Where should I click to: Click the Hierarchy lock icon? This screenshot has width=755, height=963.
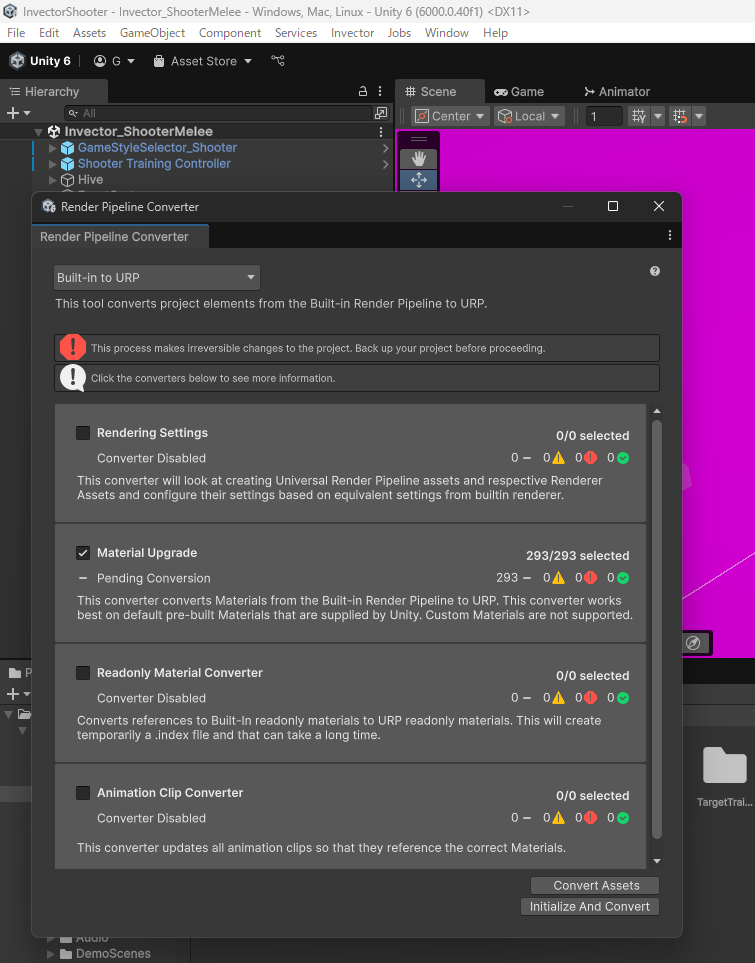coord(363,91)
